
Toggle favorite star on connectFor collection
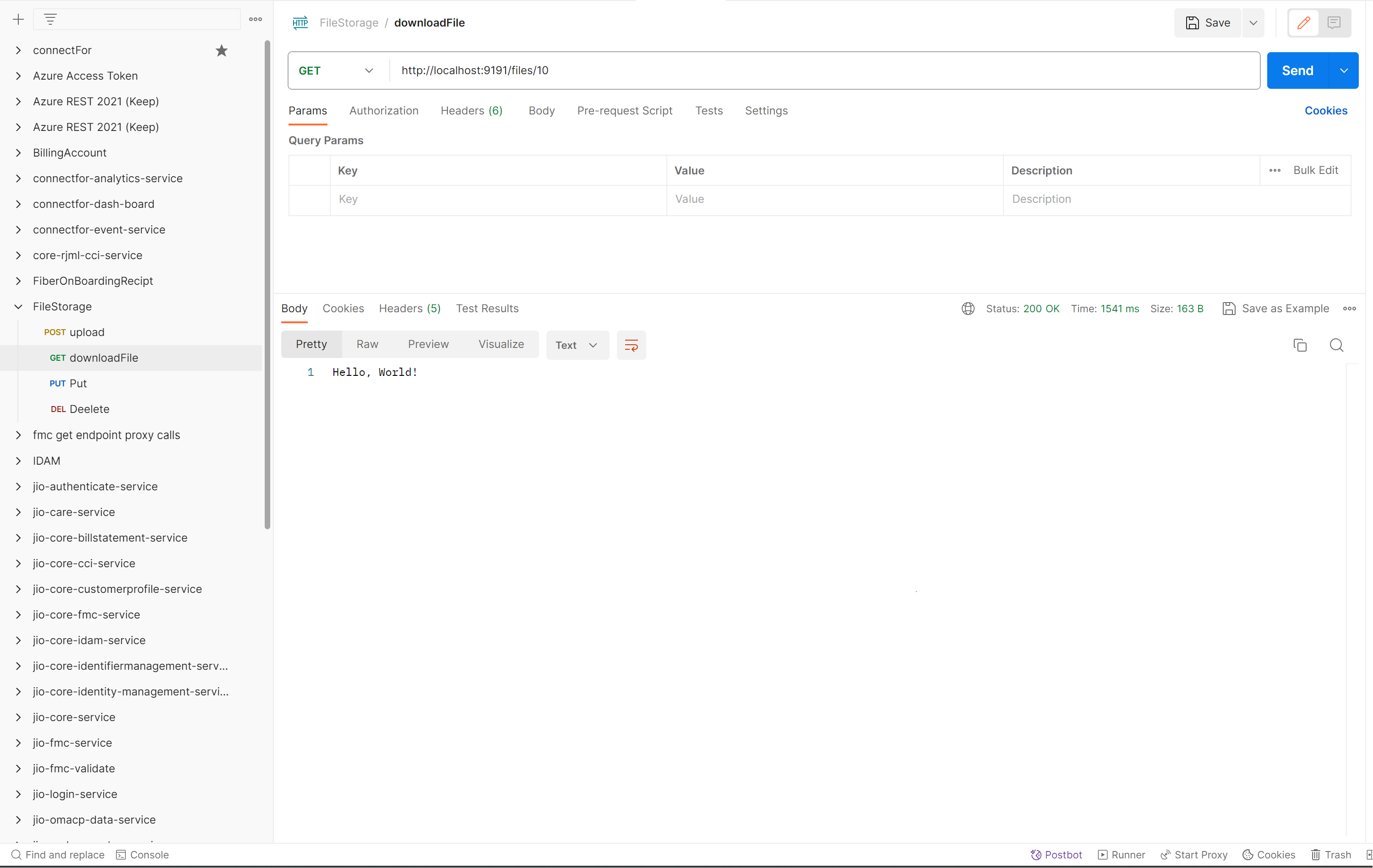221,50
